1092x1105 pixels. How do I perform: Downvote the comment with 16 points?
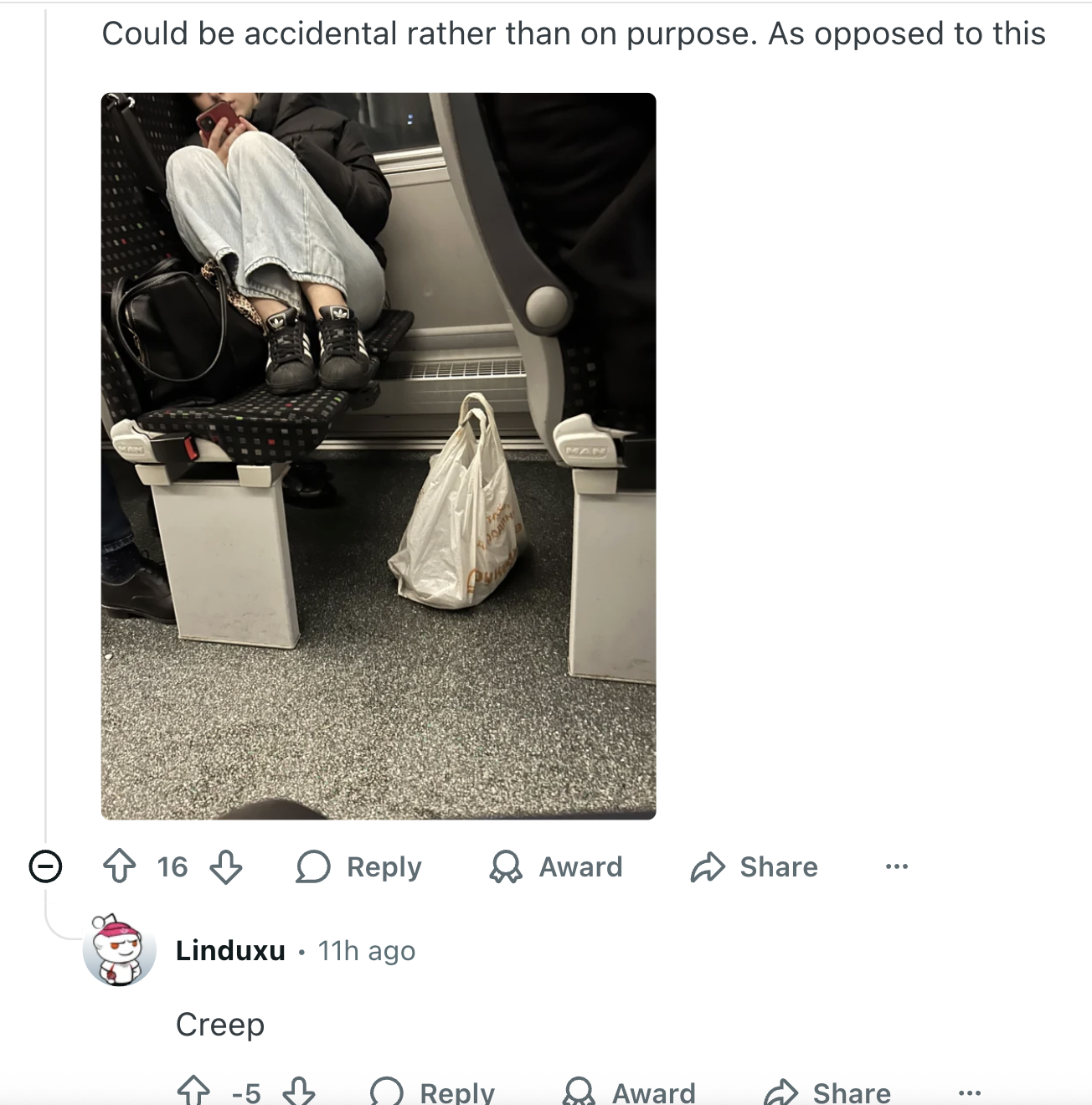pos(225,866)
